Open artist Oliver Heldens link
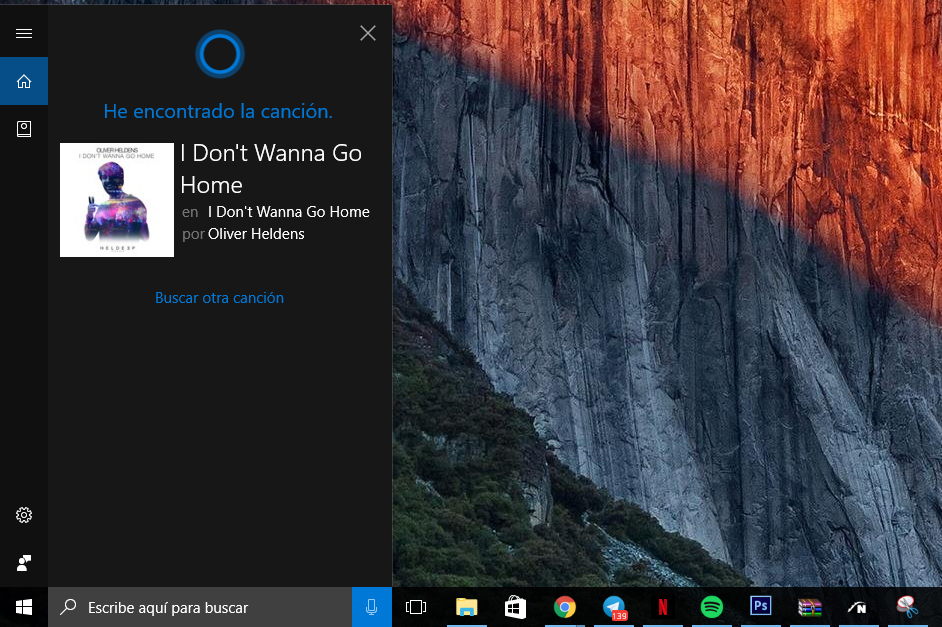 pyautogui.click(x=256, y=234)
